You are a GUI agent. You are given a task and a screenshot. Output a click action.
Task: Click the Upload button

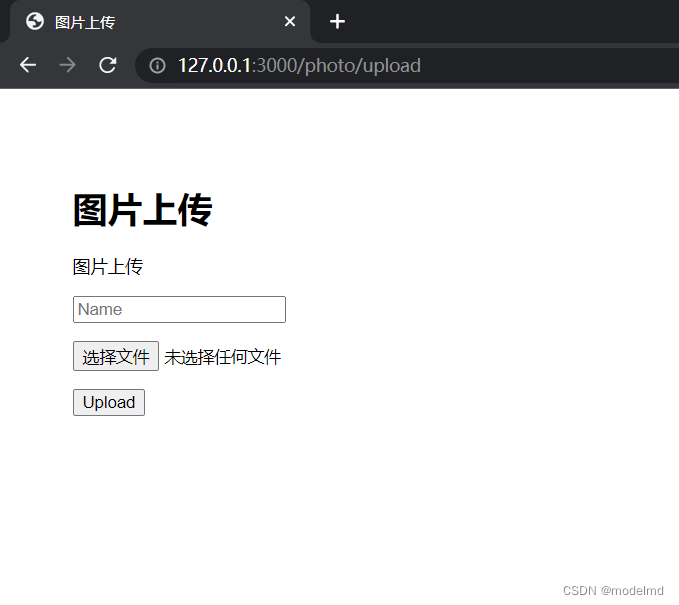(109, 402)
